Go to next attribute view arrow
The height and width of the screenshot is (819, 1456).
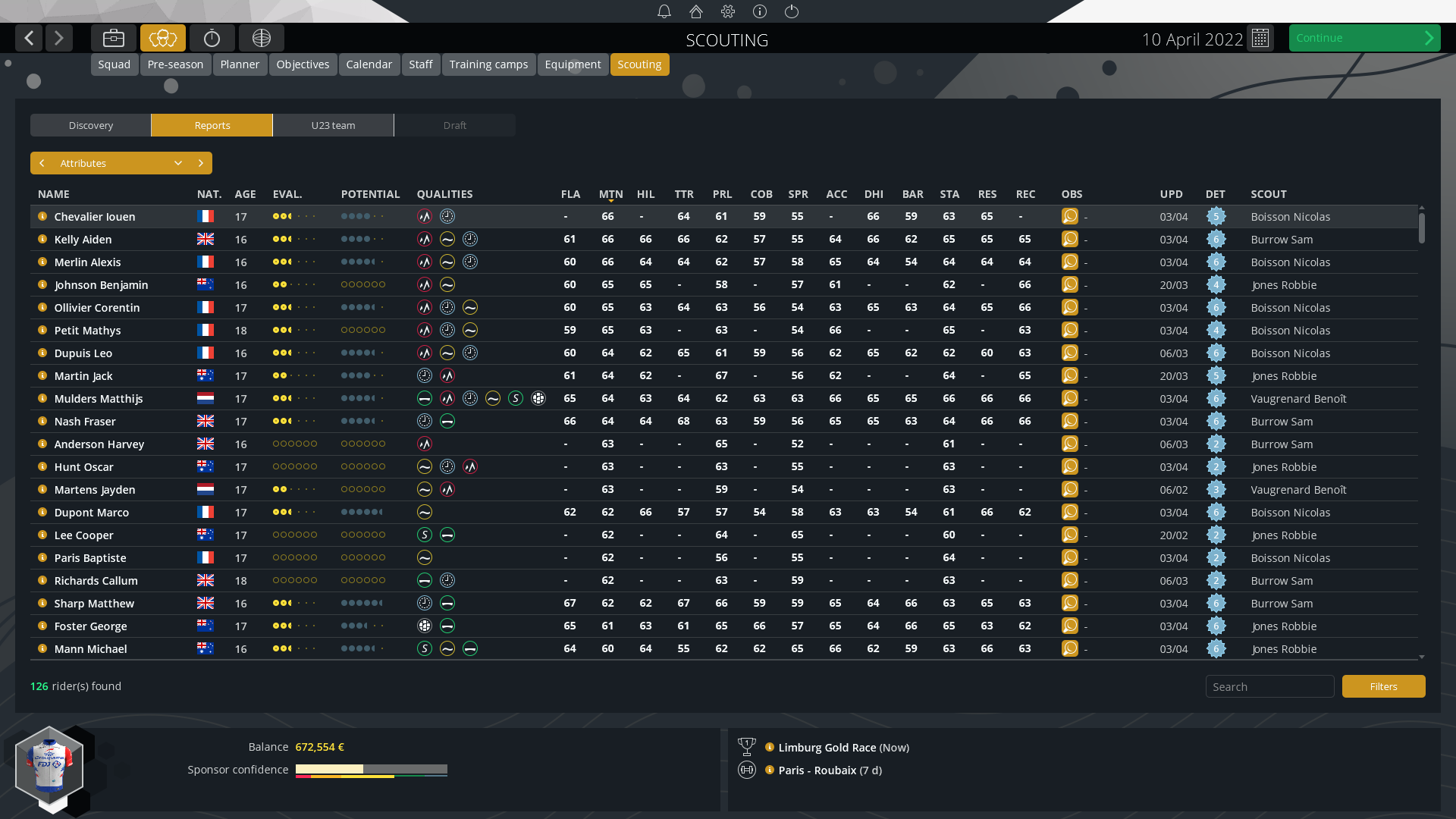201,163
